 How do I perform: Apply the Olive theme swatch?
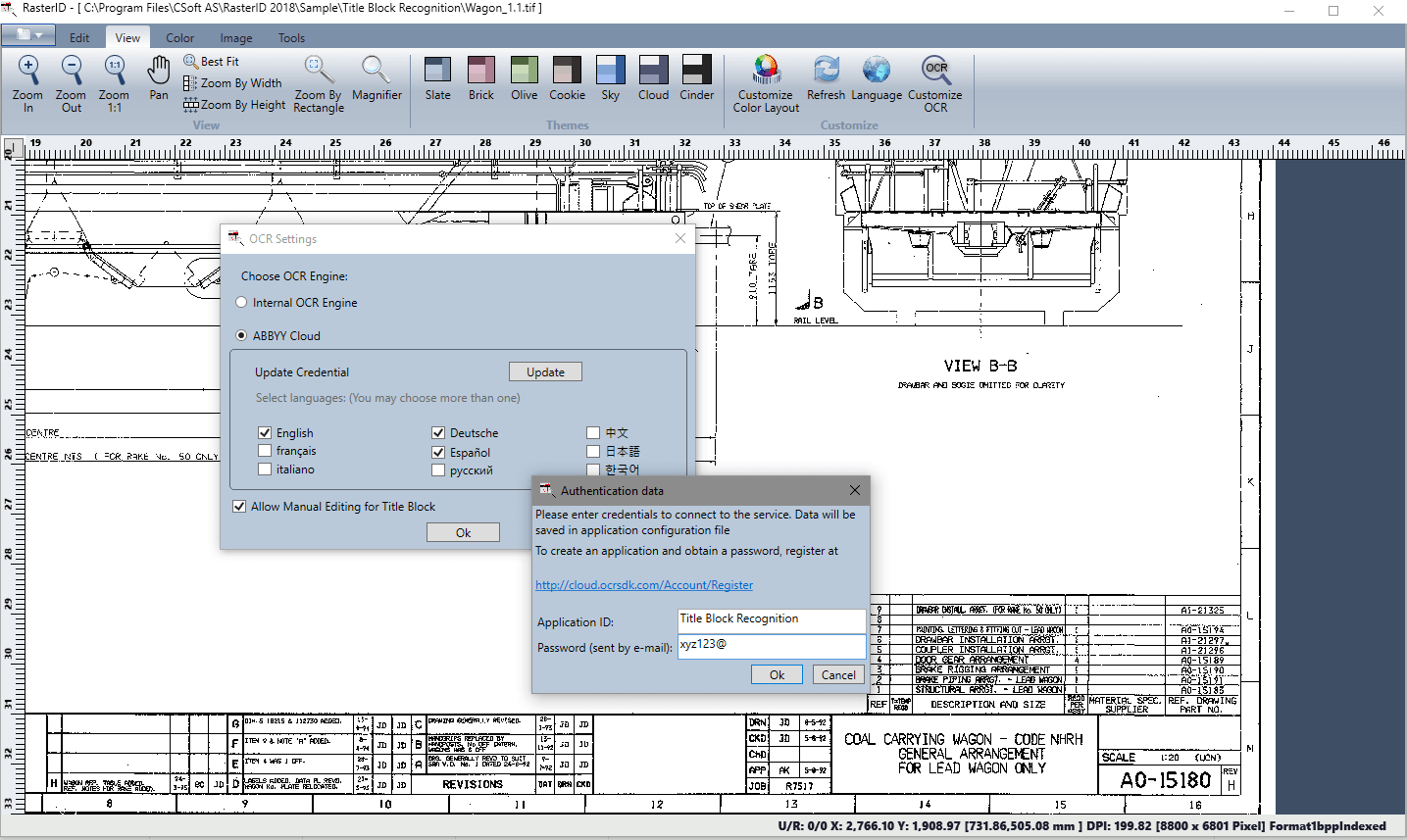[525, 77]
